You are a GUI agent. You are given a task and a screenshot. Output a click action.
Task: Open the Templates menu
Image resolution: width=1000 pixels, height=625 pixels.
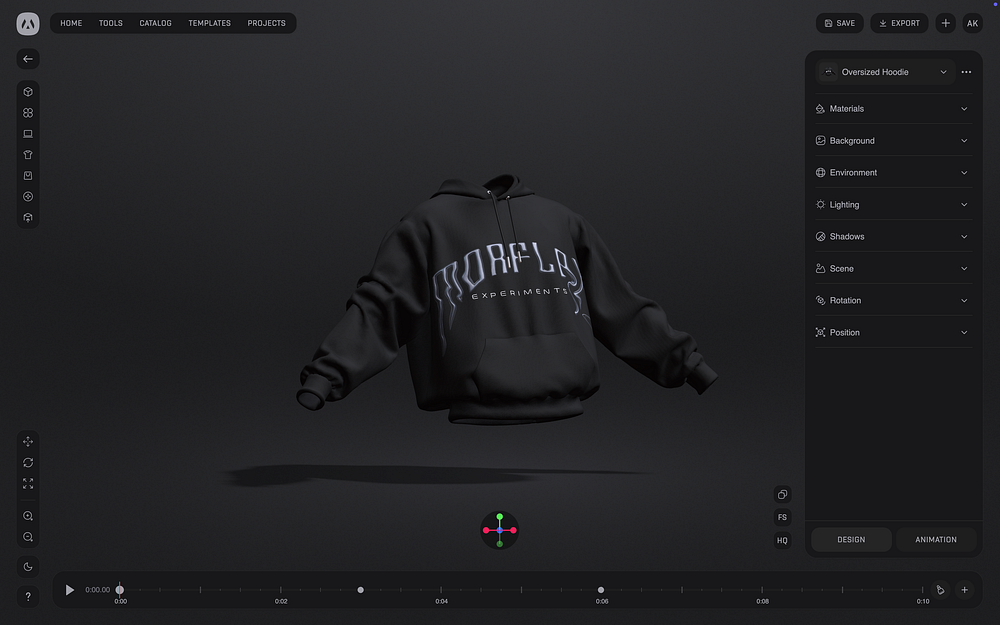[x=210, y=23]
